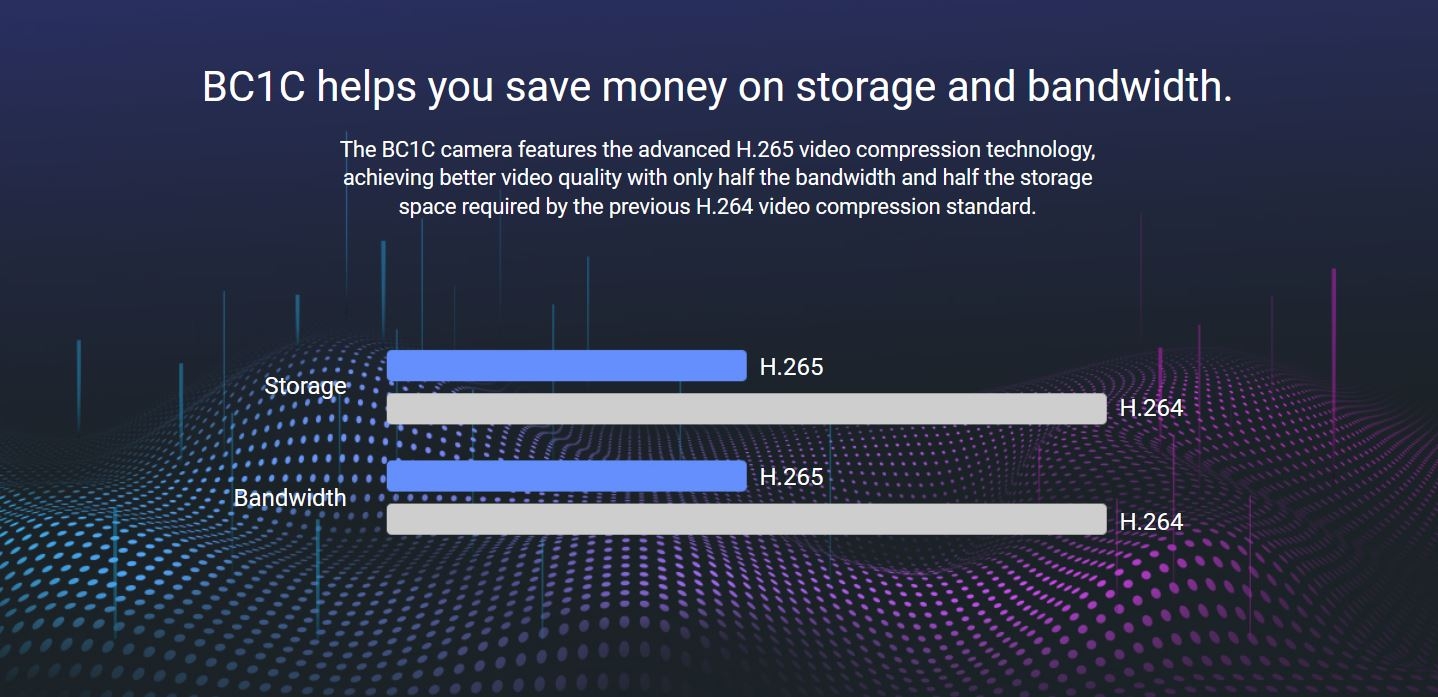Image resolution: width=1438 pixels, height=697 pixels.
Task: Click the Bandwidth label beside the bars
Action: 290,497
